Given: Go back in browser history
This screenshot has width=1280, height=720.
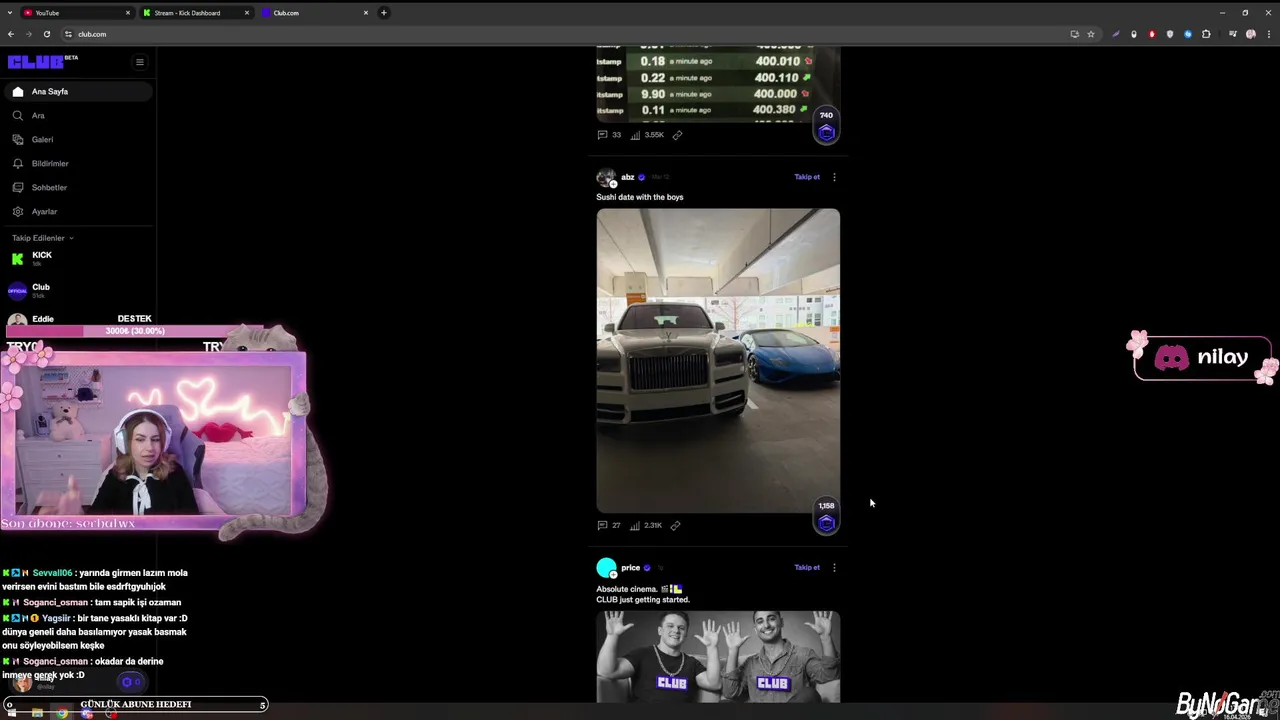Looking at the screenshot, I should pos(11,34).
